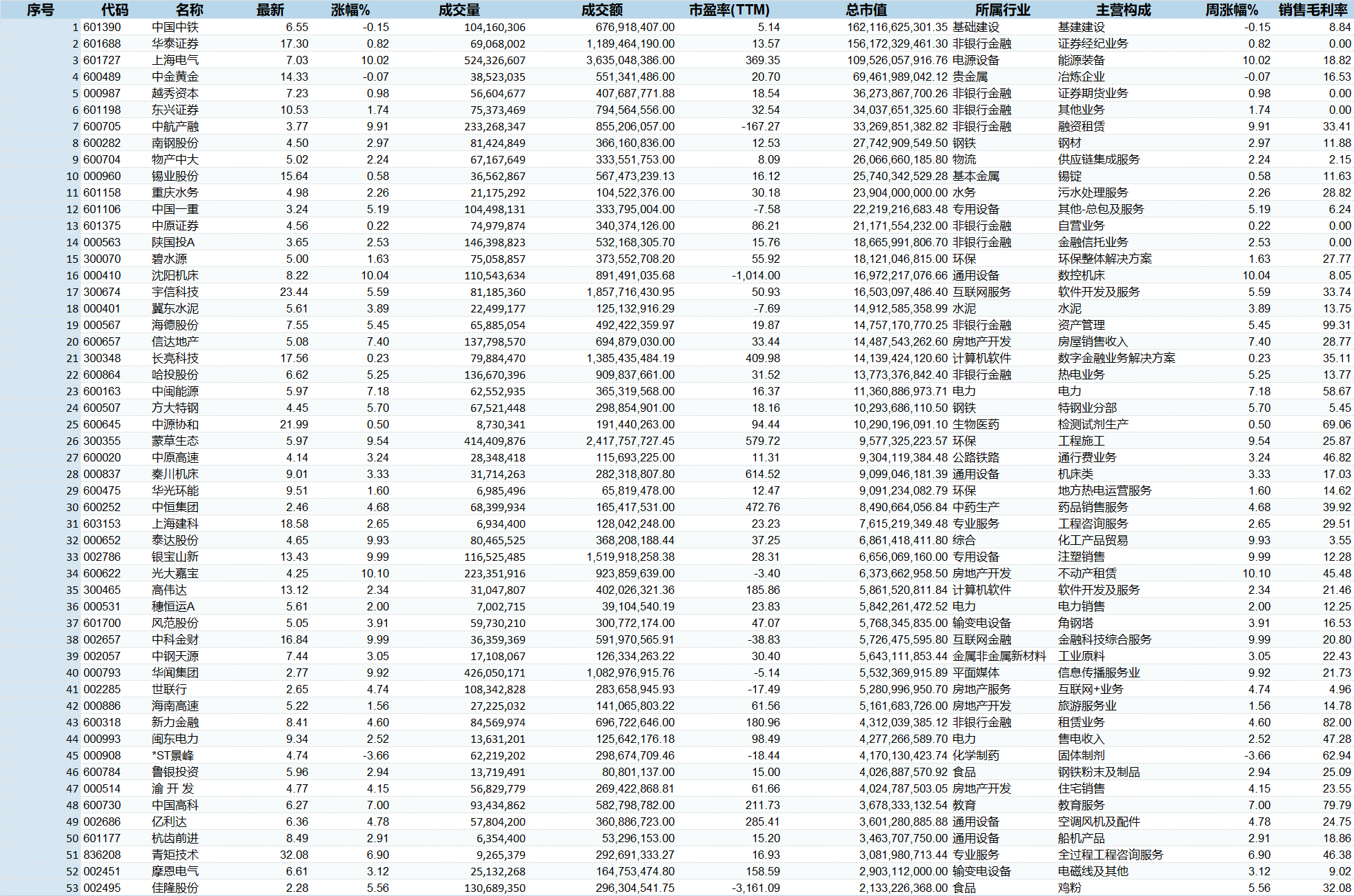Viewport: 1354px width, 896px height.
Task: Select the 总市值 column header
Action: [x=866, y=10]
